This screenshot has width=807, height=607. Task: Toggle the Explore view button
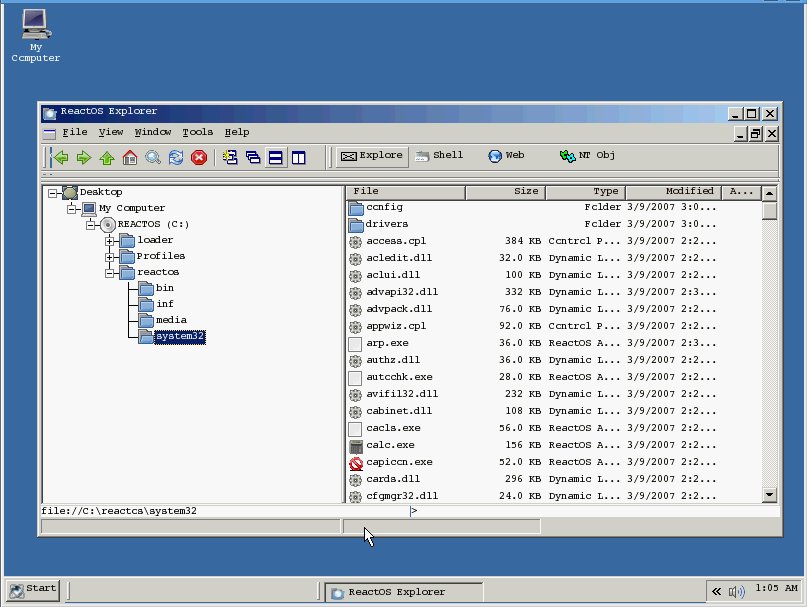pyautogui.click(x=371, y=156)
